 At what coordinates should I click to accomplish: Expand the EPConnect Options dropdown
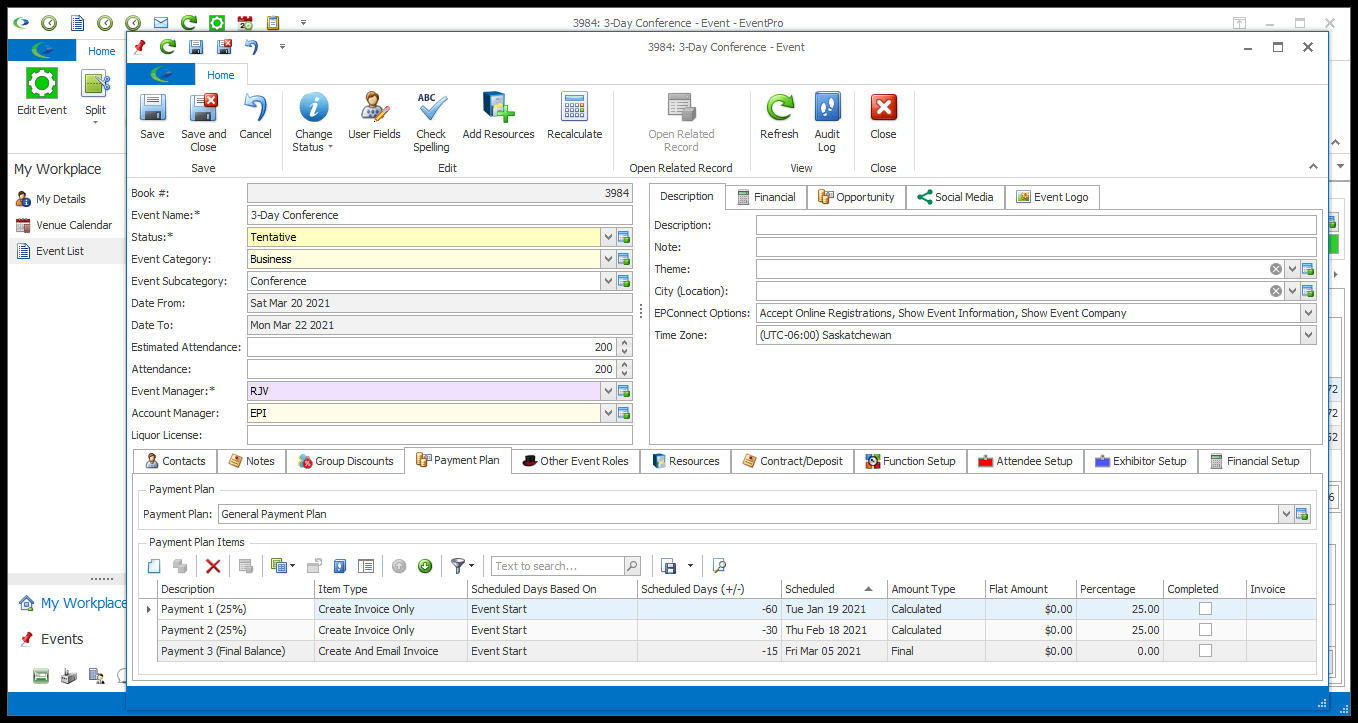(1308, 313)
